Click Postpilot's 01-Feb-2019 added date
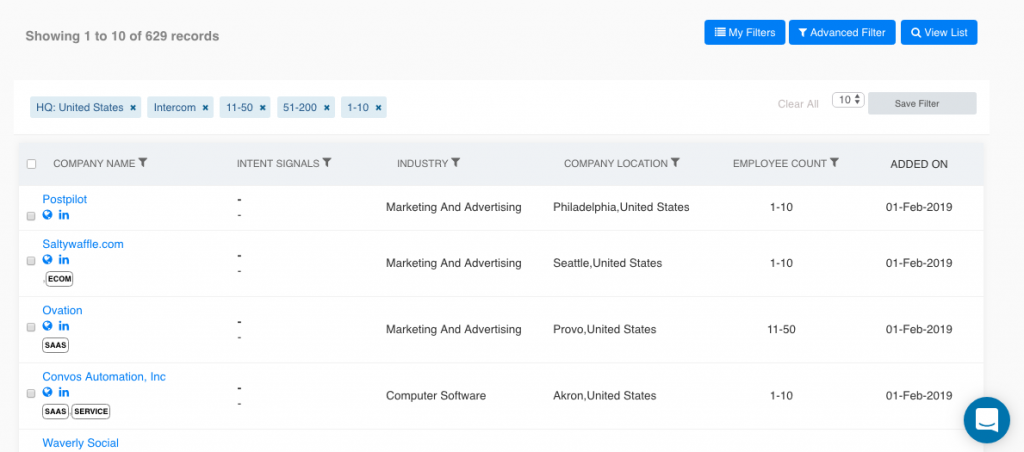 point(919,207)
